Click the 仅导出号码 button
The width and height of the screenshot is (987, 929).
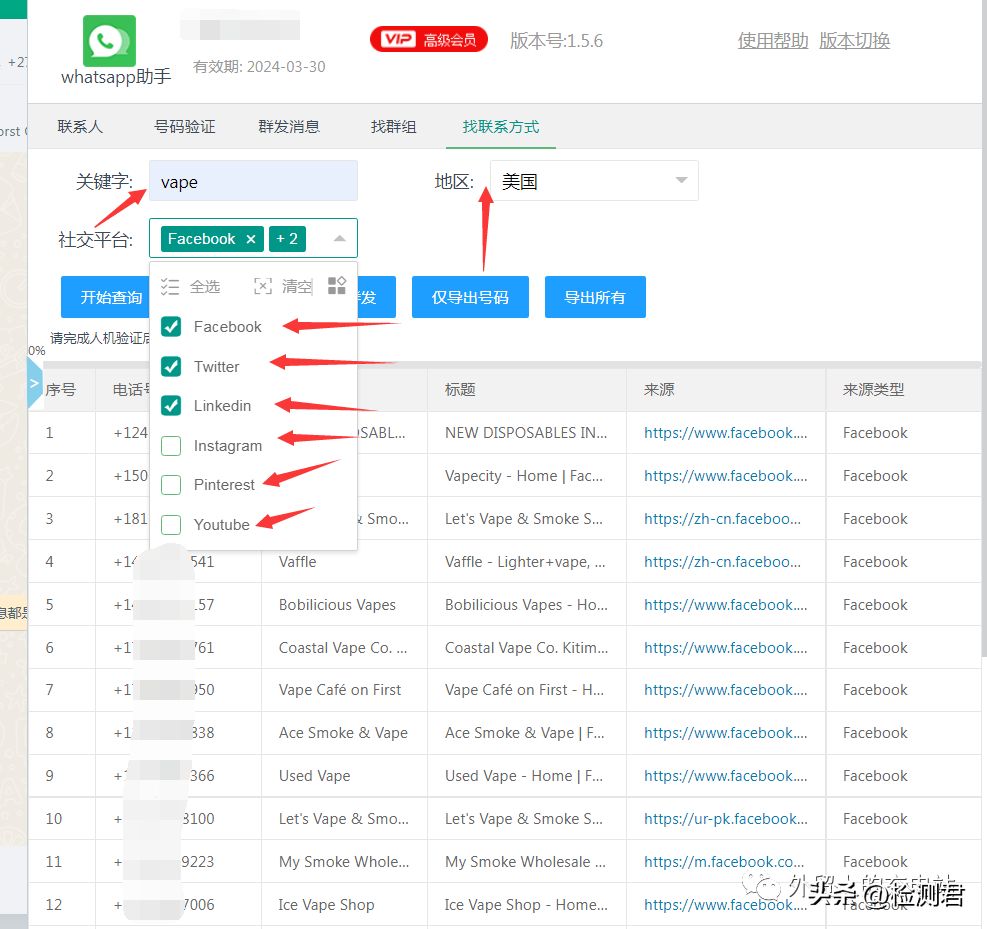click(x=470, y=297)
